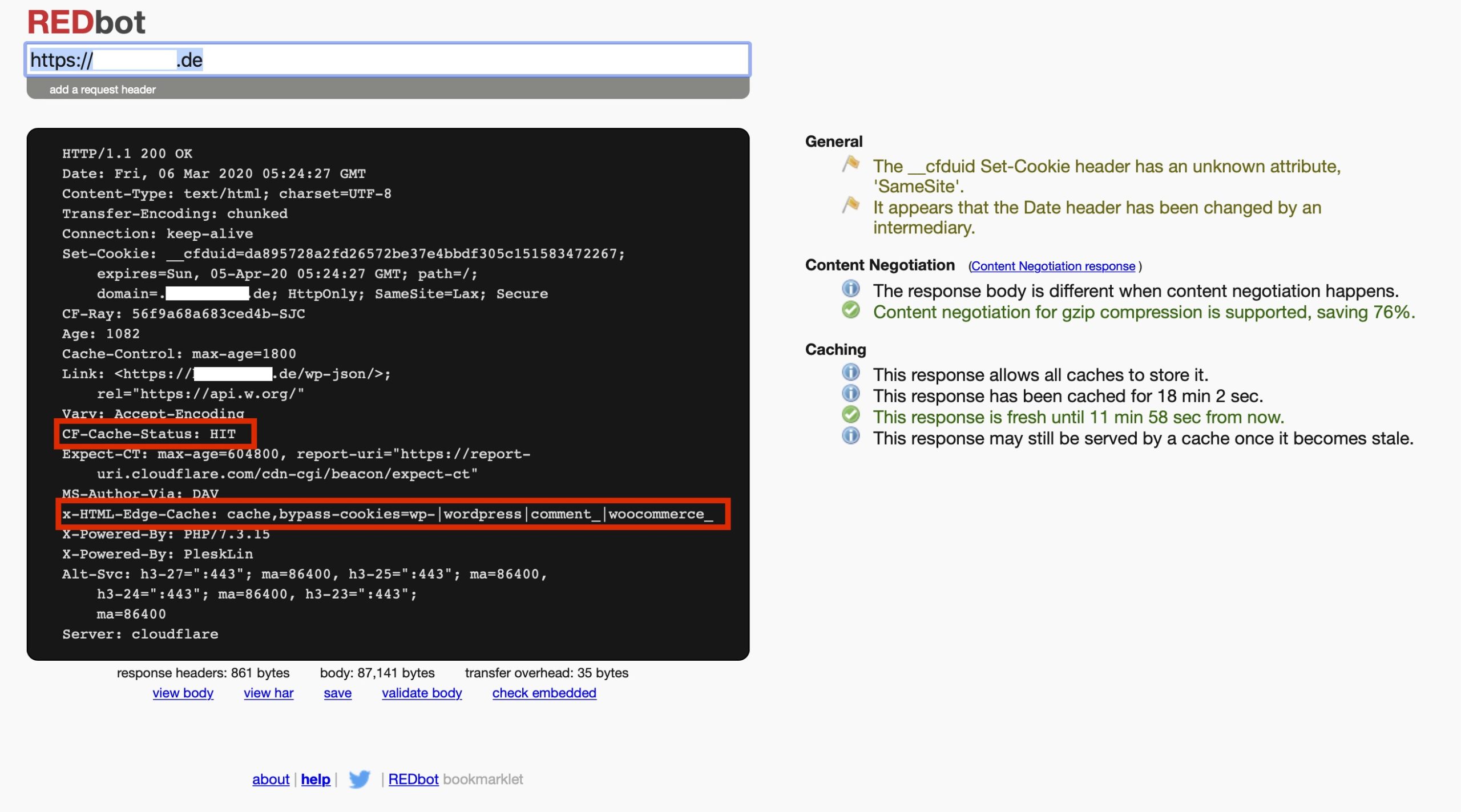Click info icon beside 'response body is different' note
The height and width of the screenshot is (812, 1461).
850,289
